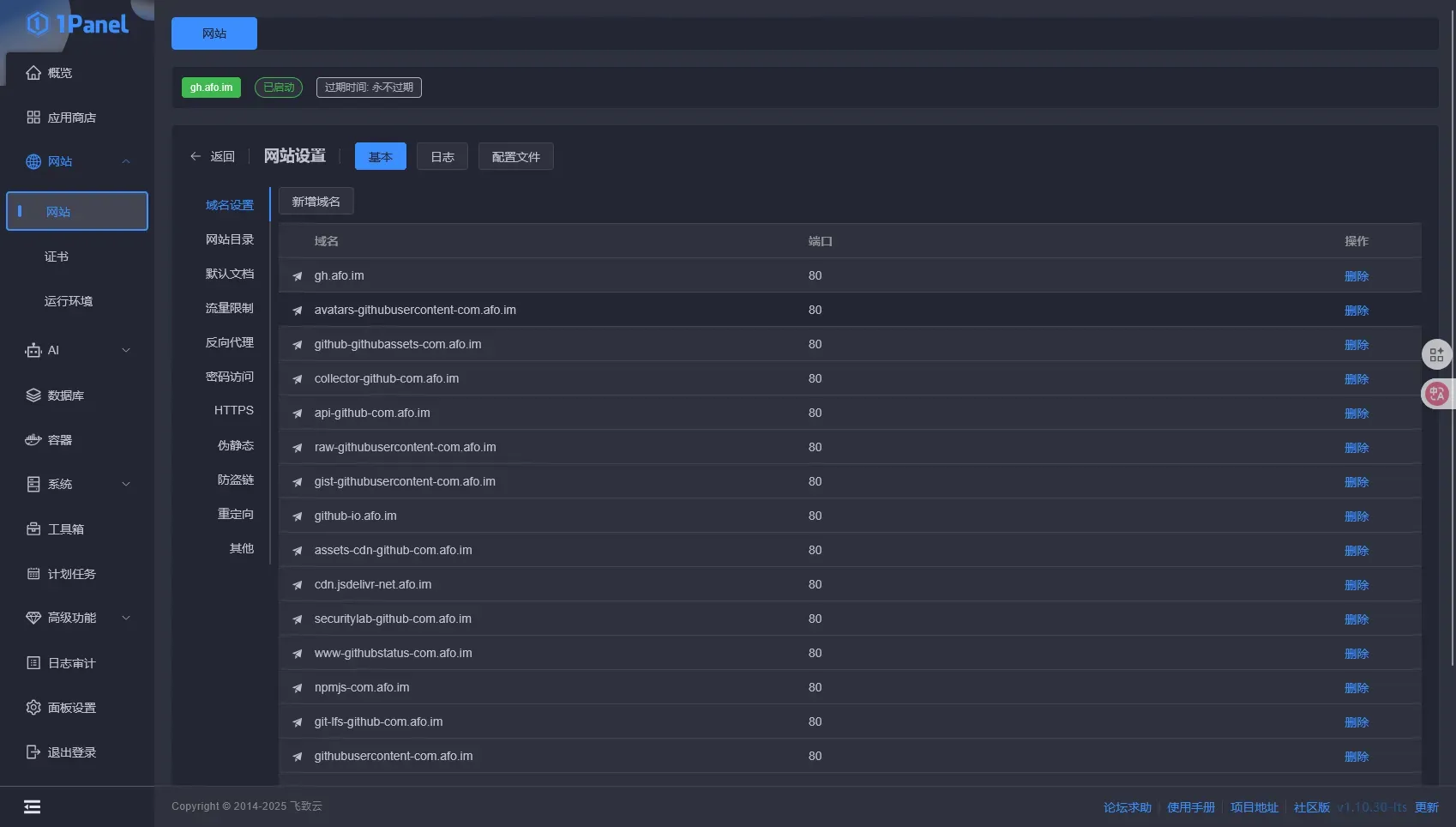This screenshot has width=1456, height=827.
Task: Click the add domain button
Action: [316, 202]
